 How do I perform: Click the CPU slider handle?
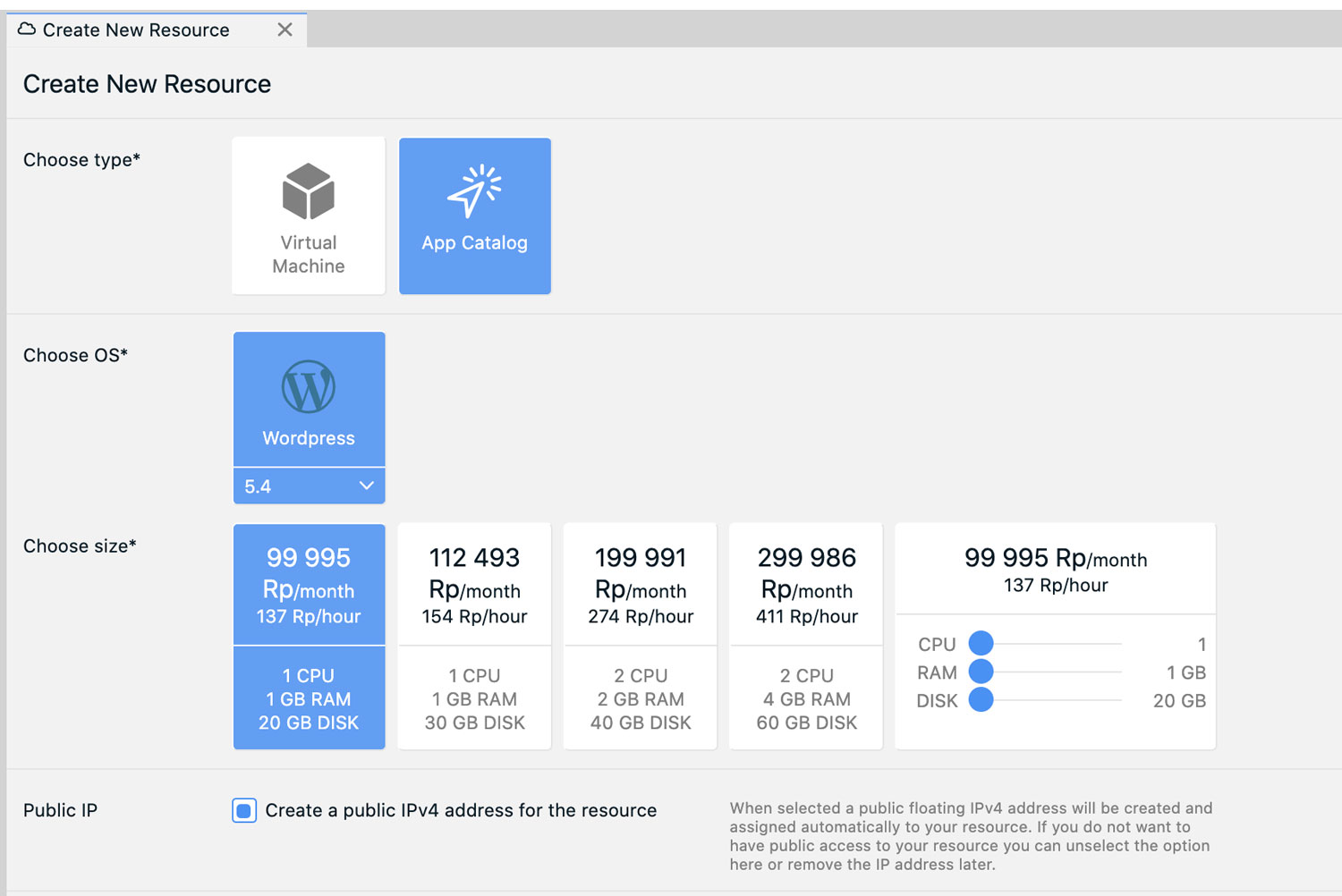[981, 643]
